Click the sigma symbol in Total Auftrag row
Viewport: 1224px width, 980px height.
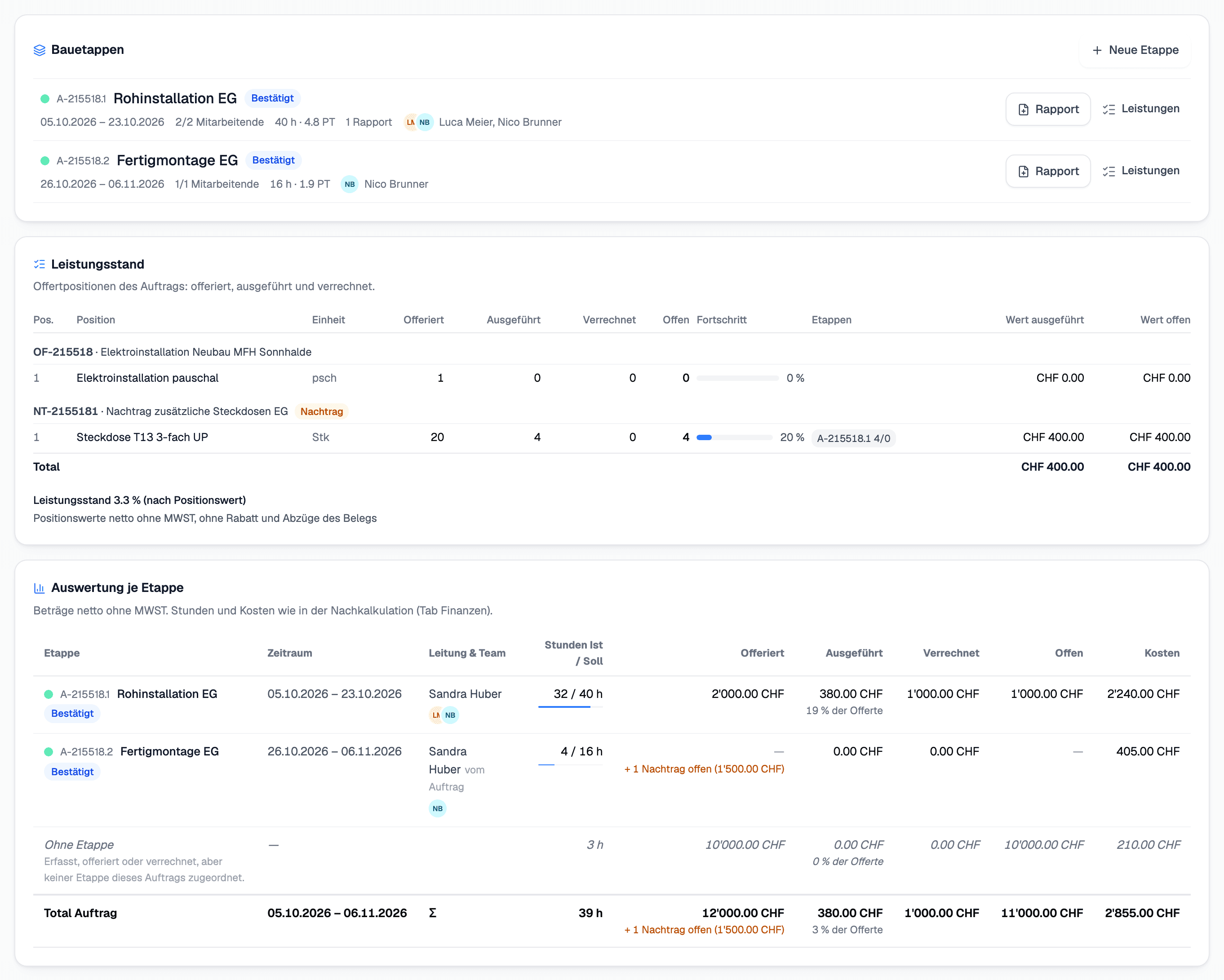(x=433, y=913)
